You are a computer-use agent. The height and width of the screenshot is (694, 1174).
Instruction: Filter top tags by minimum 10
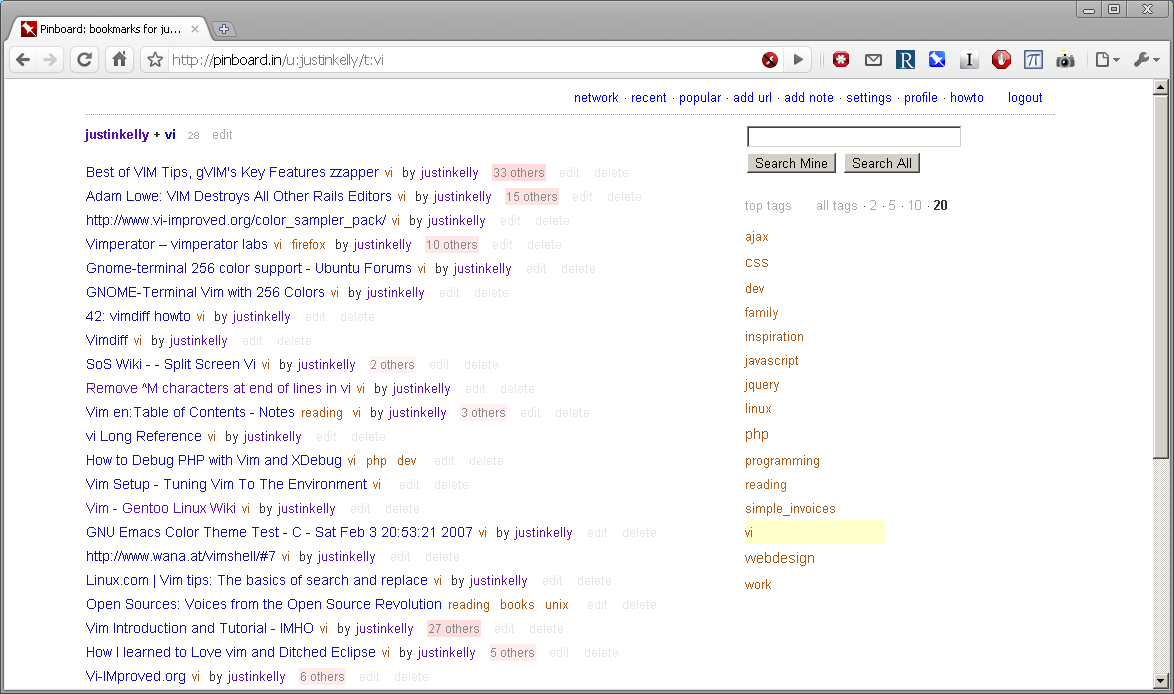(x=915, y=205)
